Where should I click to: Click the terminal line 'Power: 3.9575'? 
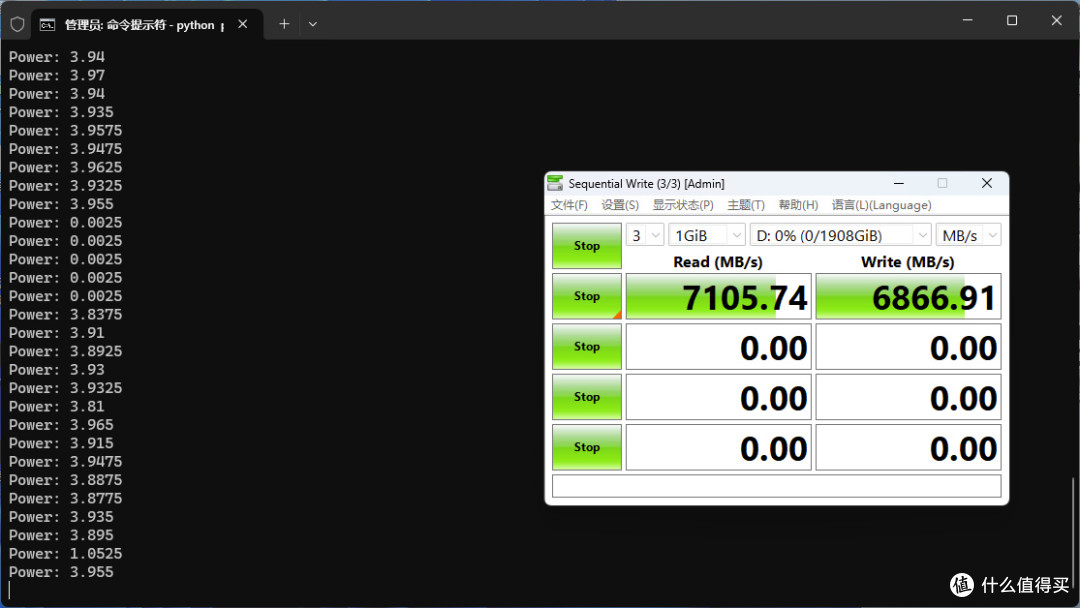click(x=65, y=131)
